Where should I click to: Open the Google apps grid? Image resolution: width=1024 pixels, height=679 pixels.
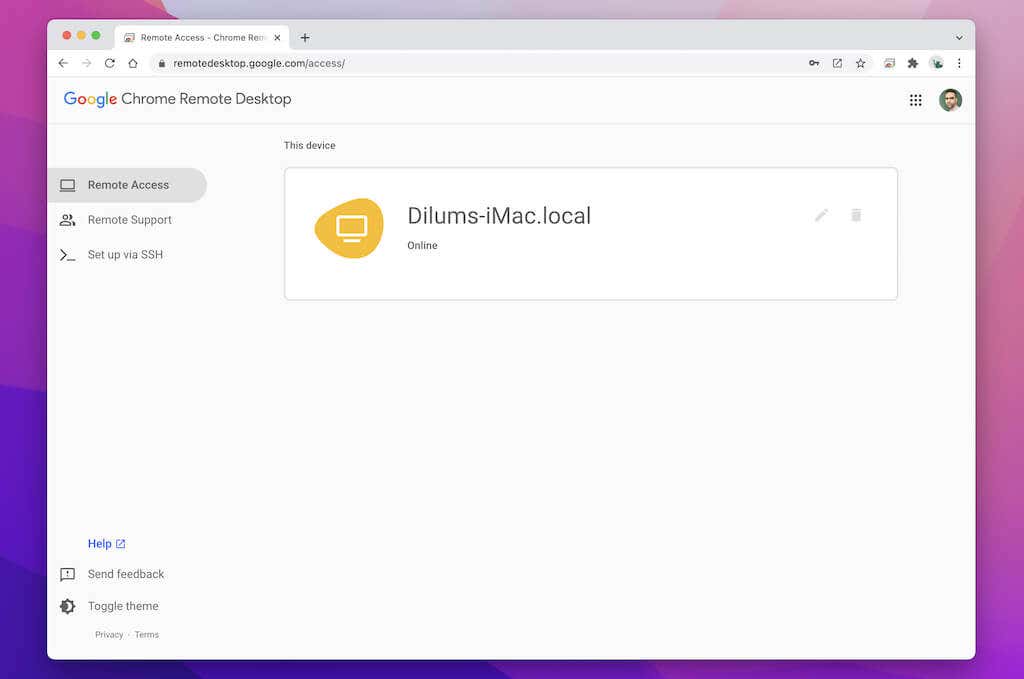click(916, 100)
